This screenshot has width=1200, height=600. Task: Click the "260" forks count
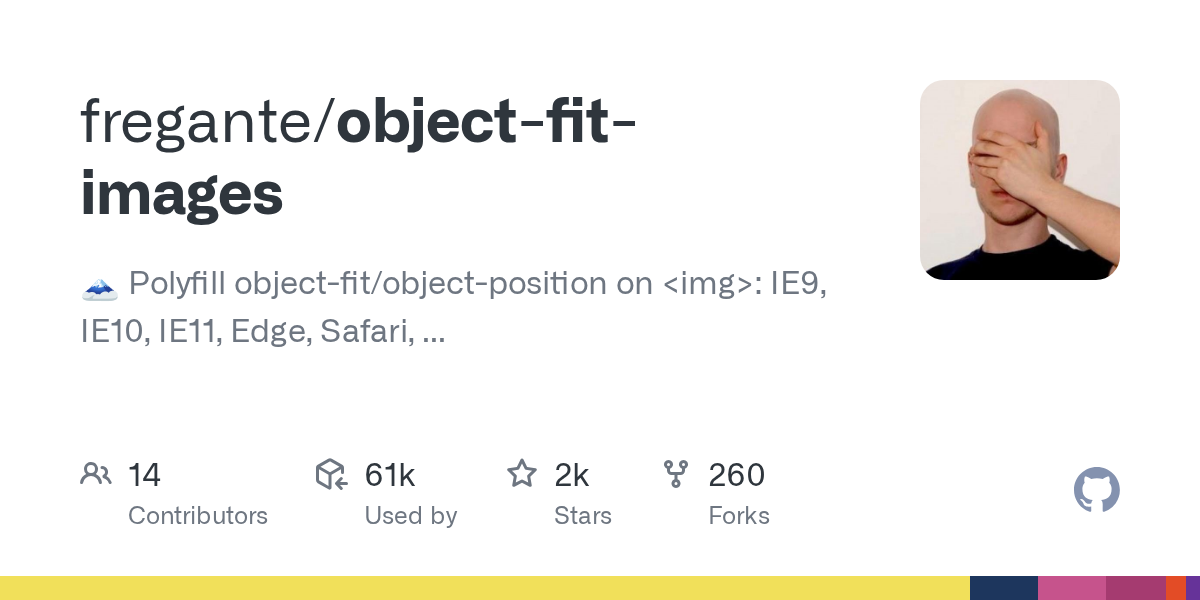tap(737, 475)
